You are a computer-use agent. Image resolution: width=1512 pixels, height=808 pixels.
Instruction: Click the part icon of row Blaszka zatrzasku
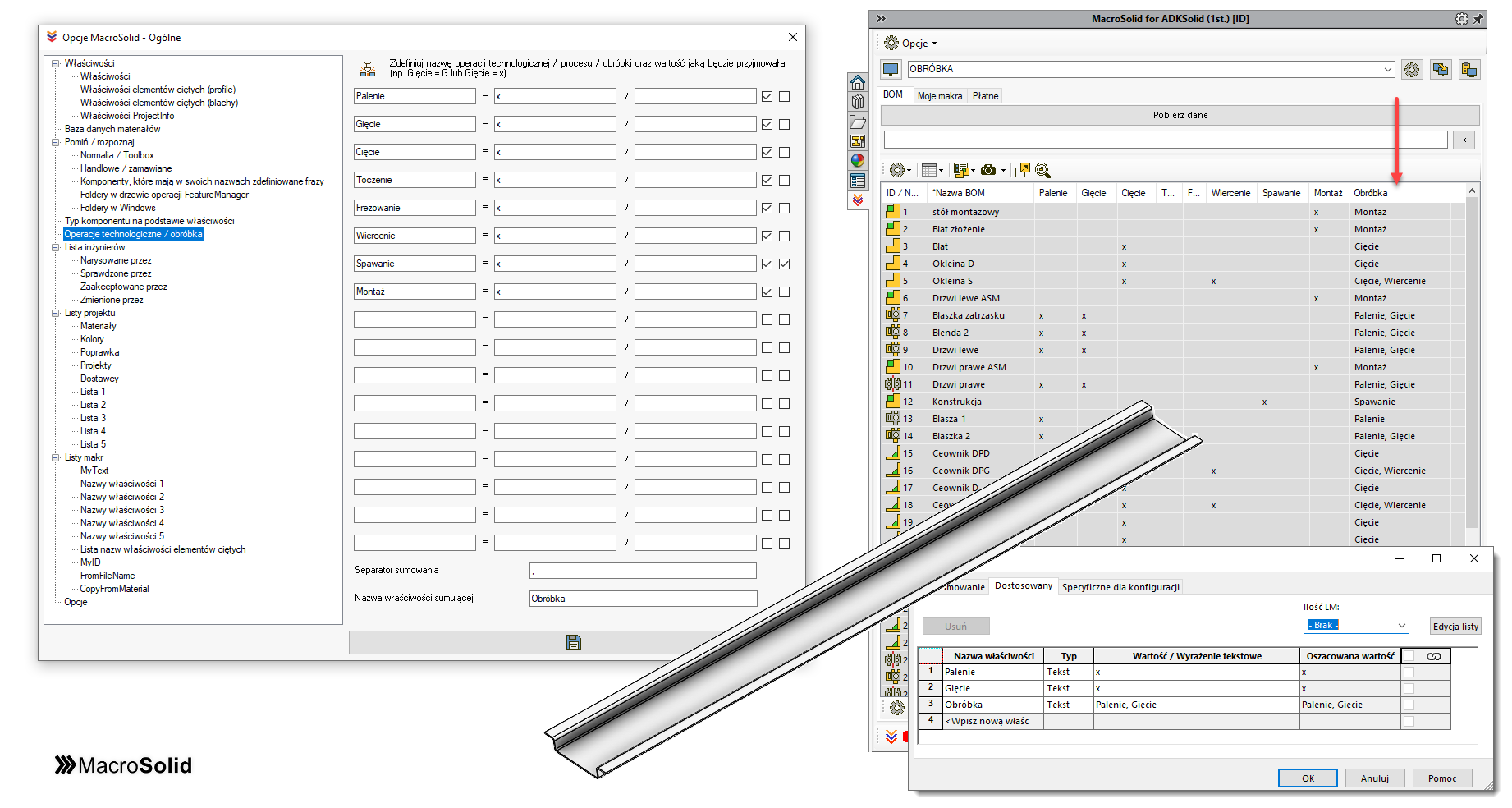(893, 314)
